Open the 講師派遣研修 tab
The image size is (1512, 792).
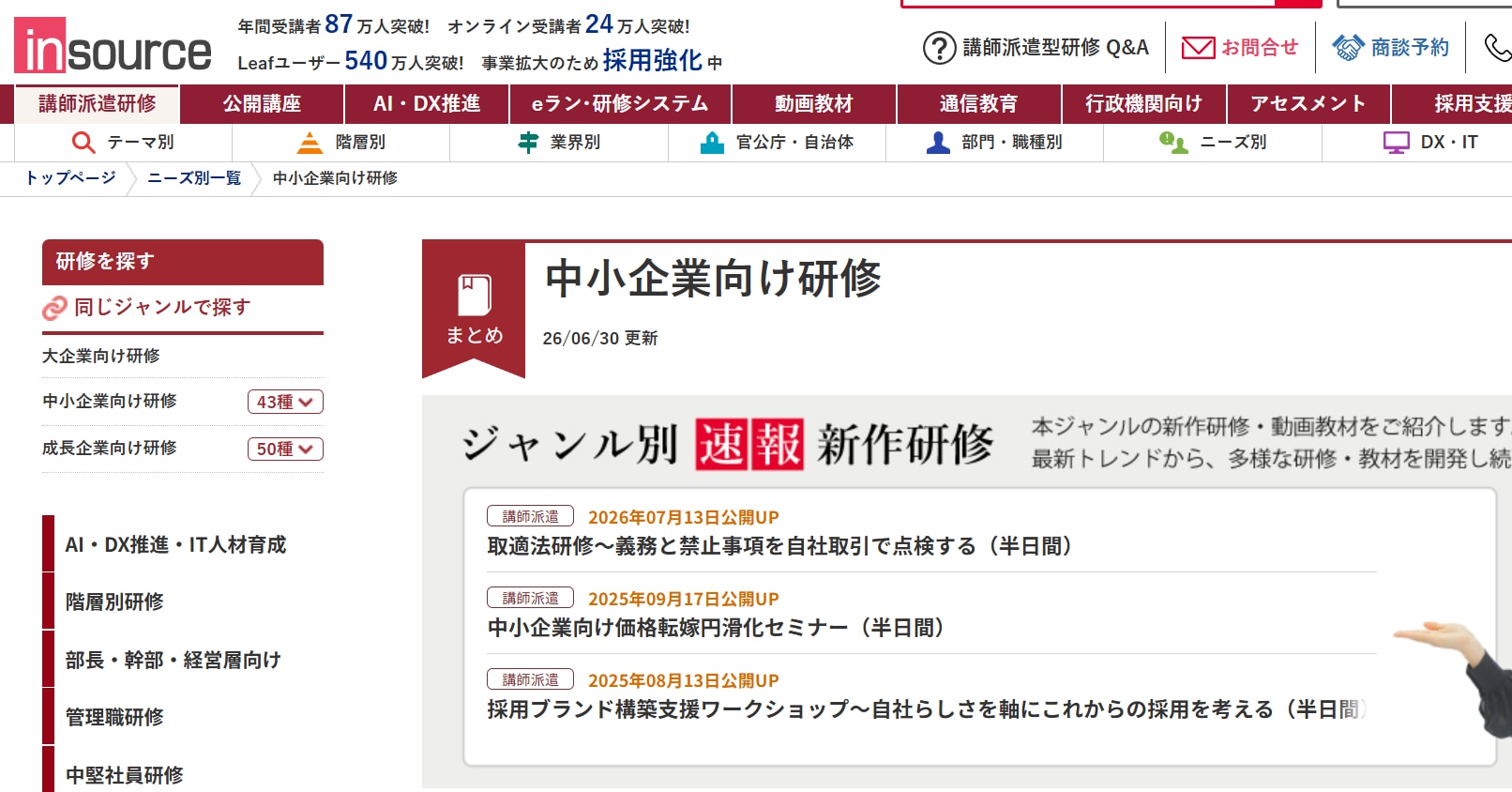coord(98,104)
